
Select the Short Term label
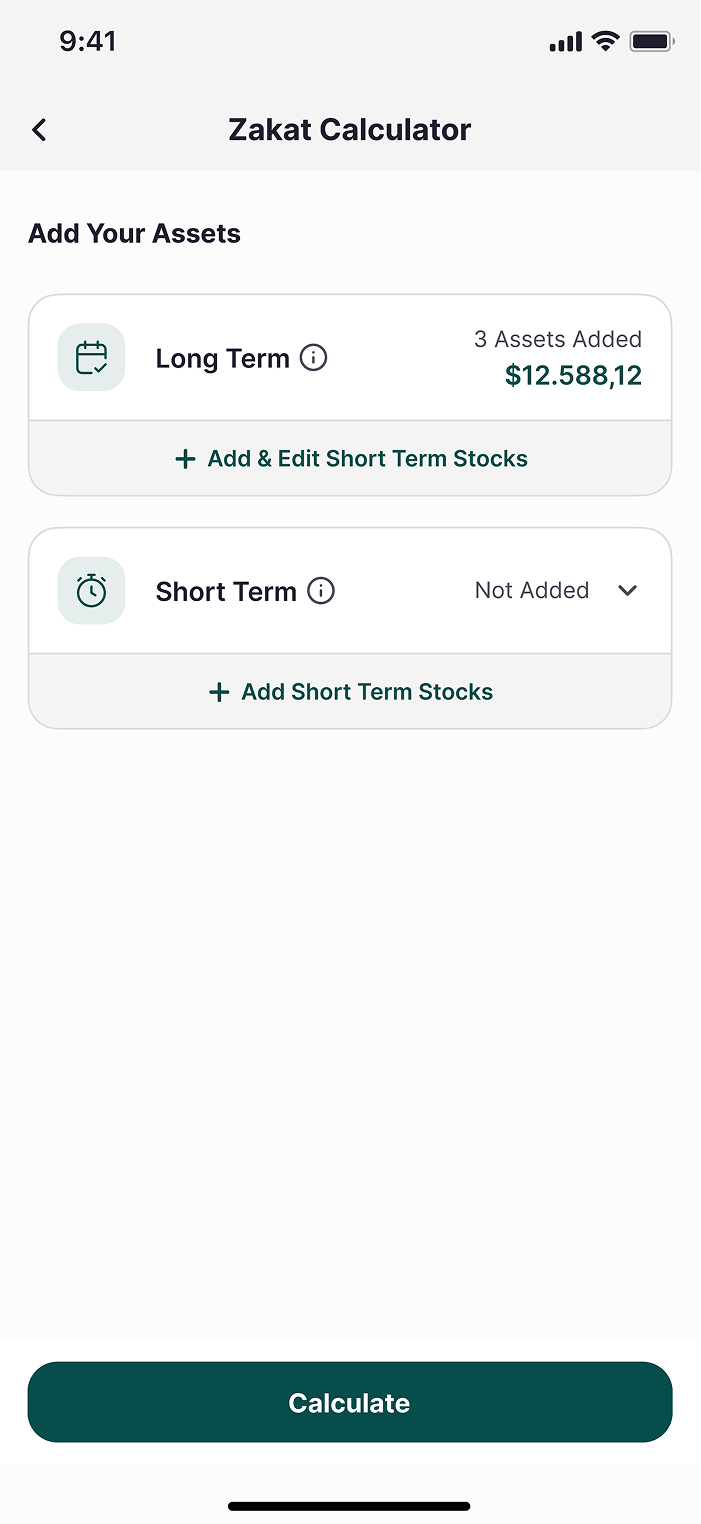226,591
